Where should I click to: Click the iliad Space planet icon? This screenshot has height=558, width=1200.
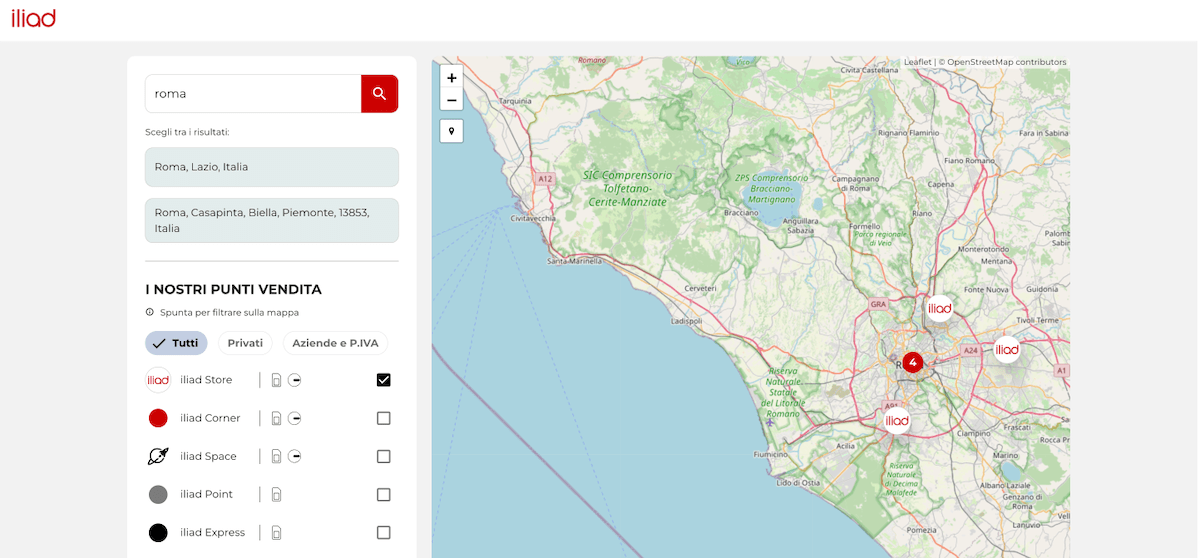pos(158,456)
